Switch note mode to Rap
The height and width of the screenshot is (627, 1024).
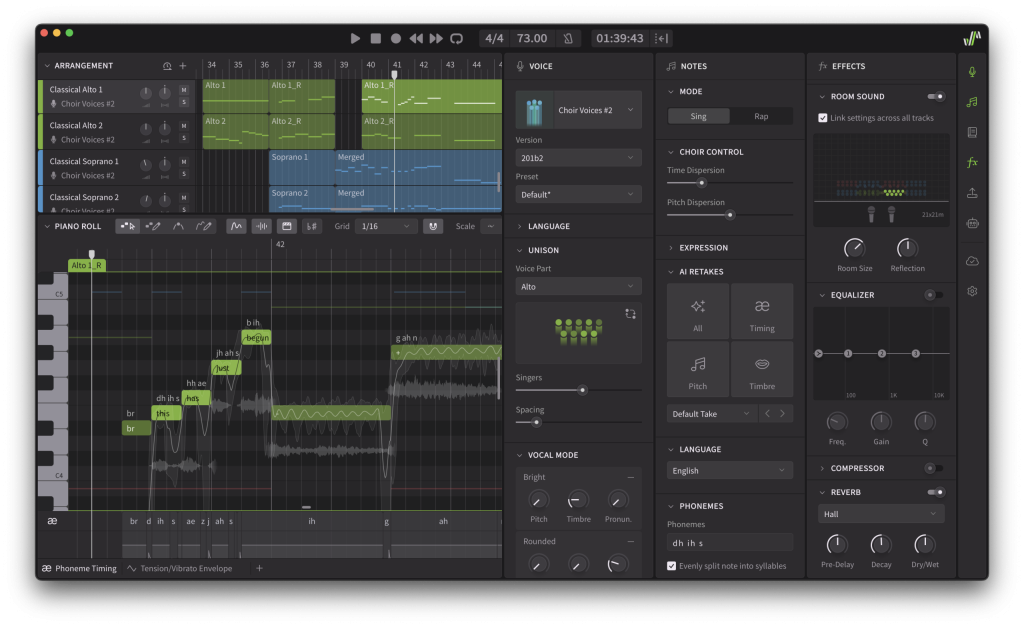tap(761, 116)
